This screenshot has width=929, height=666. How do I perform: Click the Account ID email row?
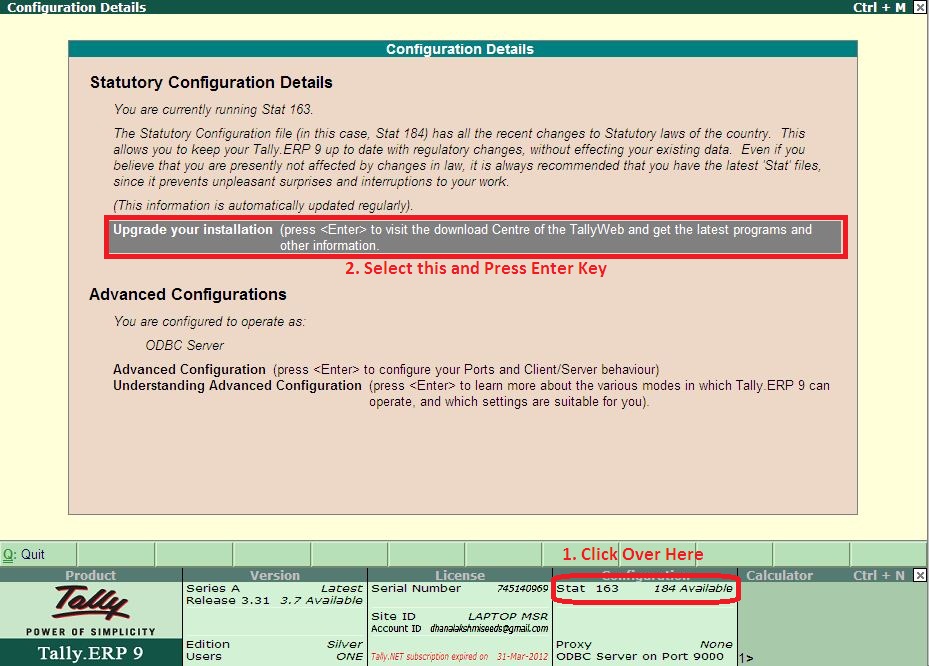460,628
